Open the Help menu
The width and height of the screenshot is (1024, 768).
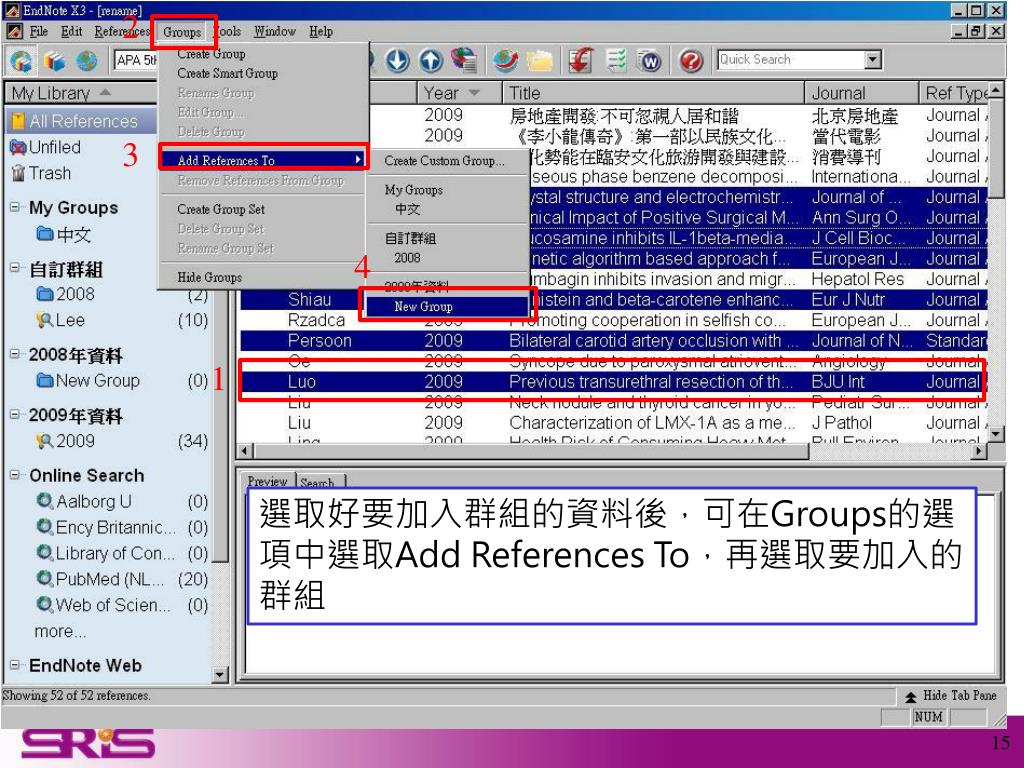321,31
